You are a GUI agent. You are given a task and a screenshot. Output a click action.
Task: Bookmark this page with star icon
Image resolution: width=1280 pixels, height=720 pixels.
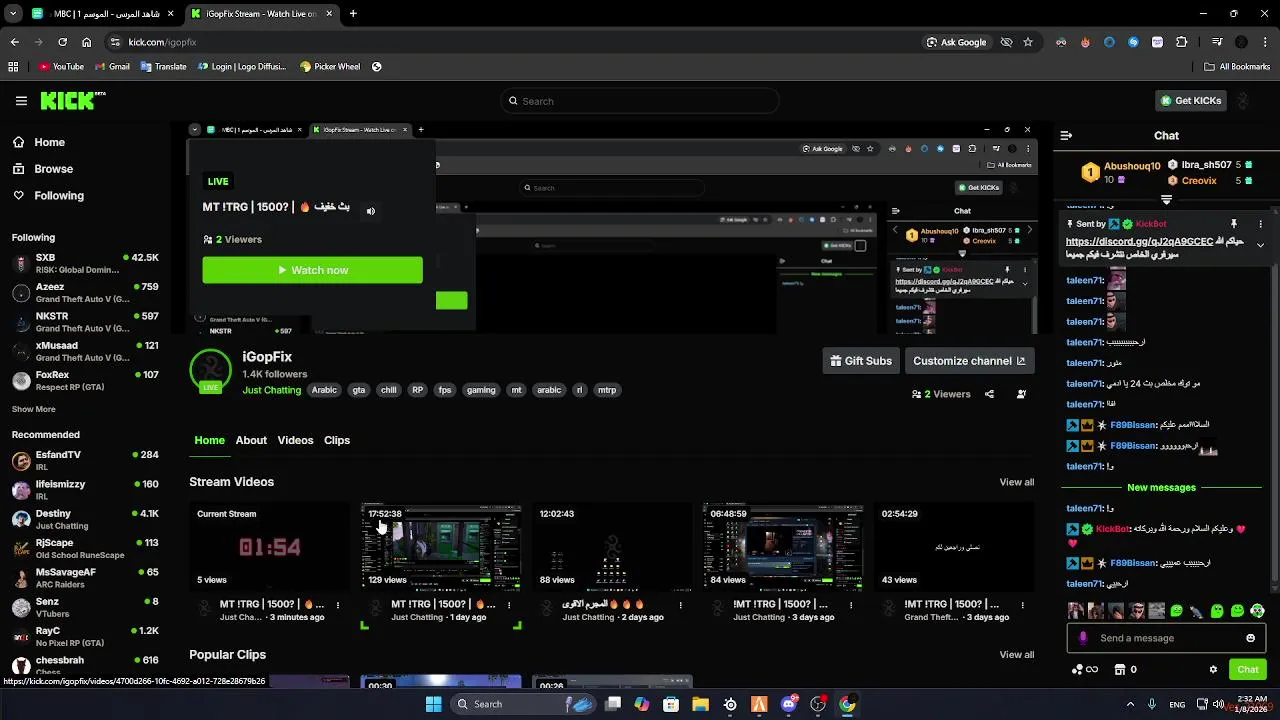(1027, 42)
